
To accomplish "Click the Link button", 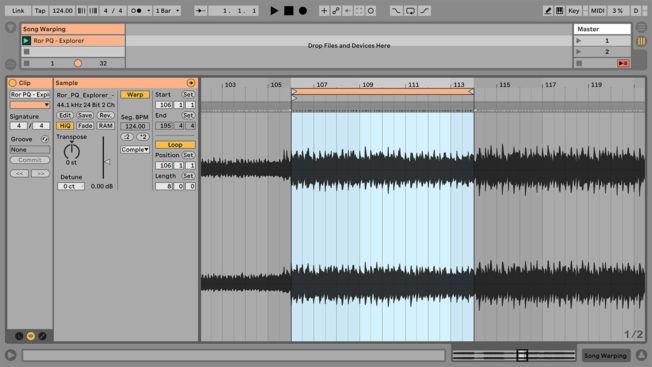I will (18, 11).
